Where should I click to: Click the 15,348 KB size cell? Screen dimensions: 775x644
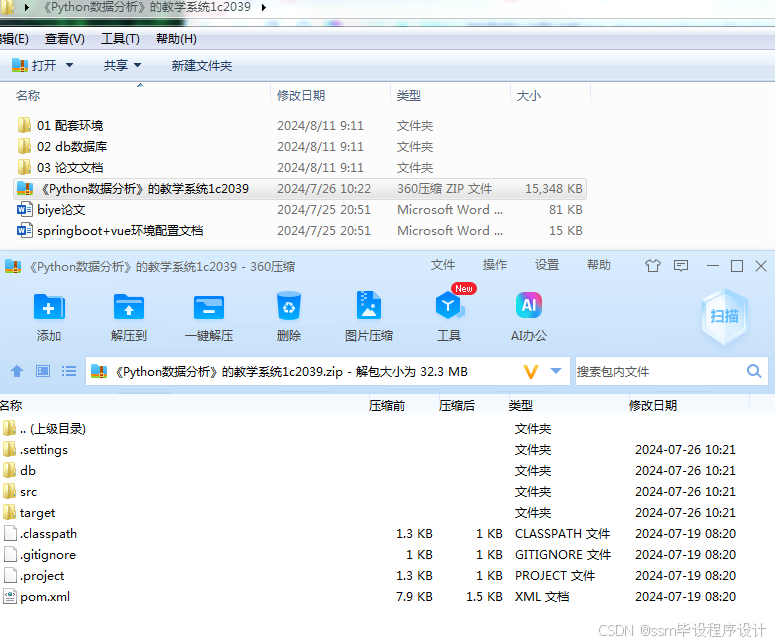coord(554,189)
